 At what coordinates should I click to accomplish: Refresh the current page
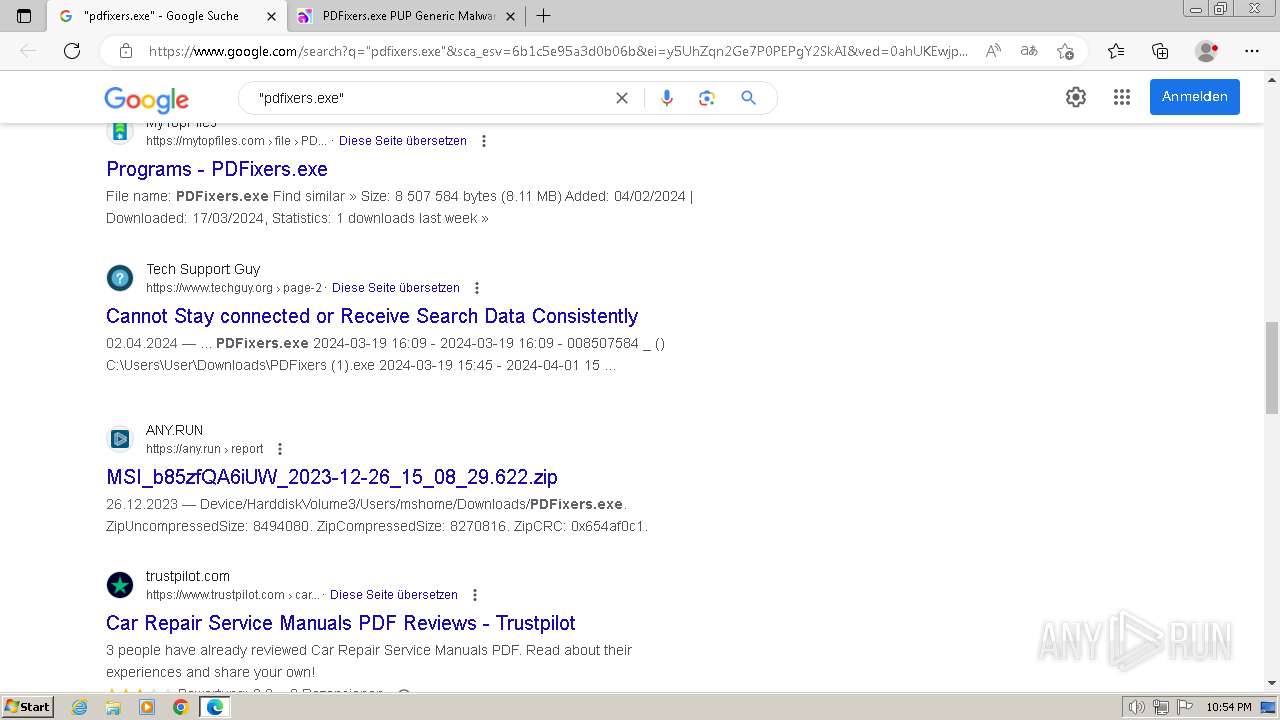point(72,51)
